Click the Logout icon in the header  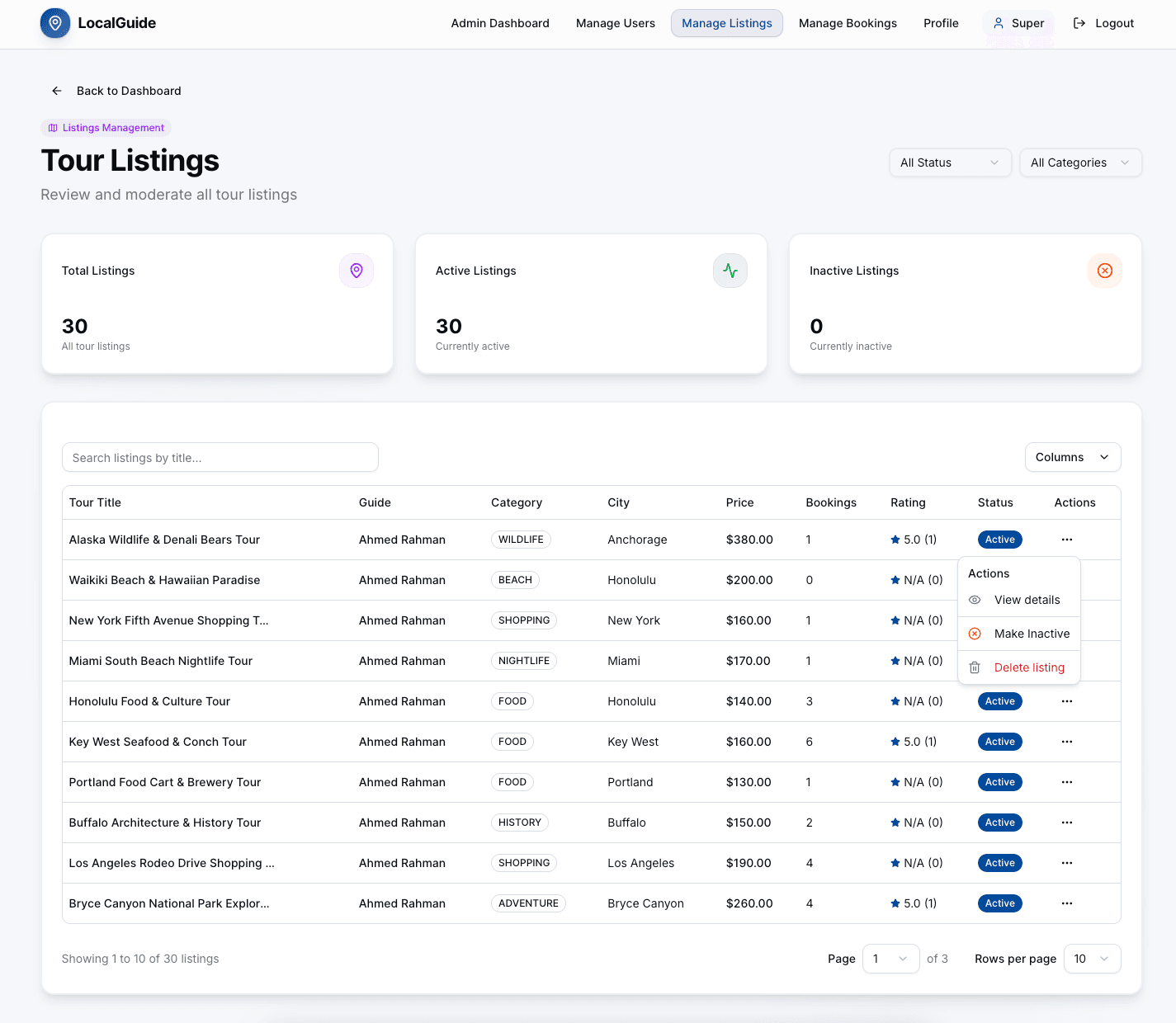(x=1079, y=23)
